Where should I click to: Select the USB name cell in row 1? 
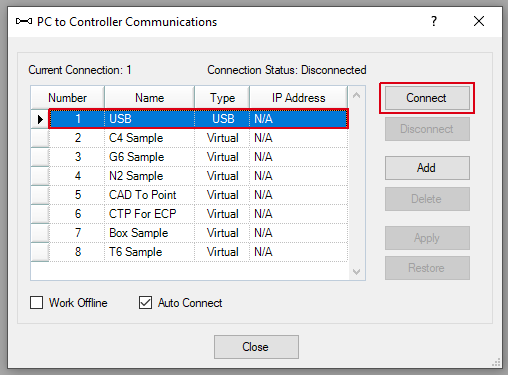tap(149, 119)
